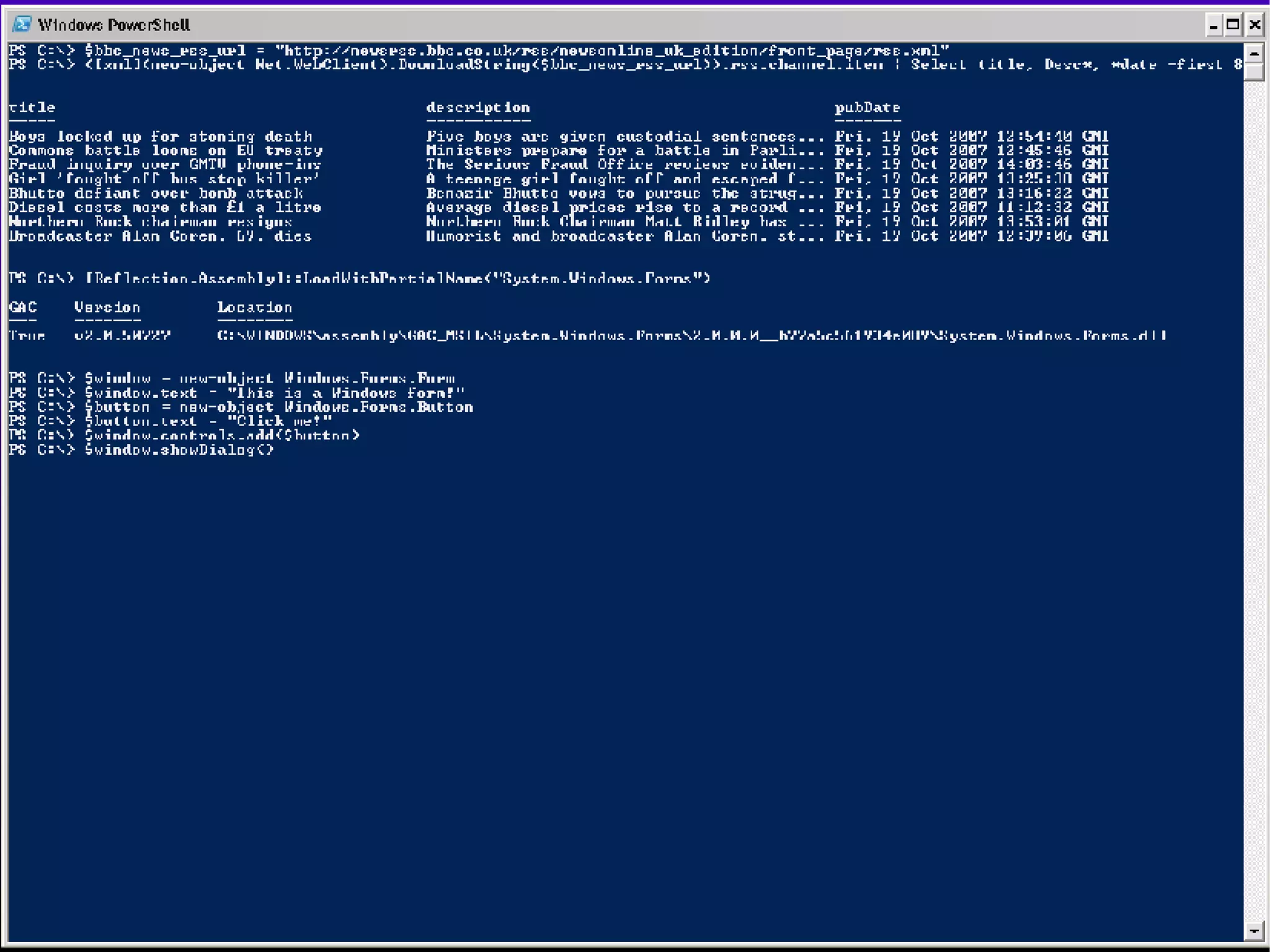The width and height of the screenshot is (1270, 952).
Task: Click the 'Location' column header text
Action: click(254, 307)
